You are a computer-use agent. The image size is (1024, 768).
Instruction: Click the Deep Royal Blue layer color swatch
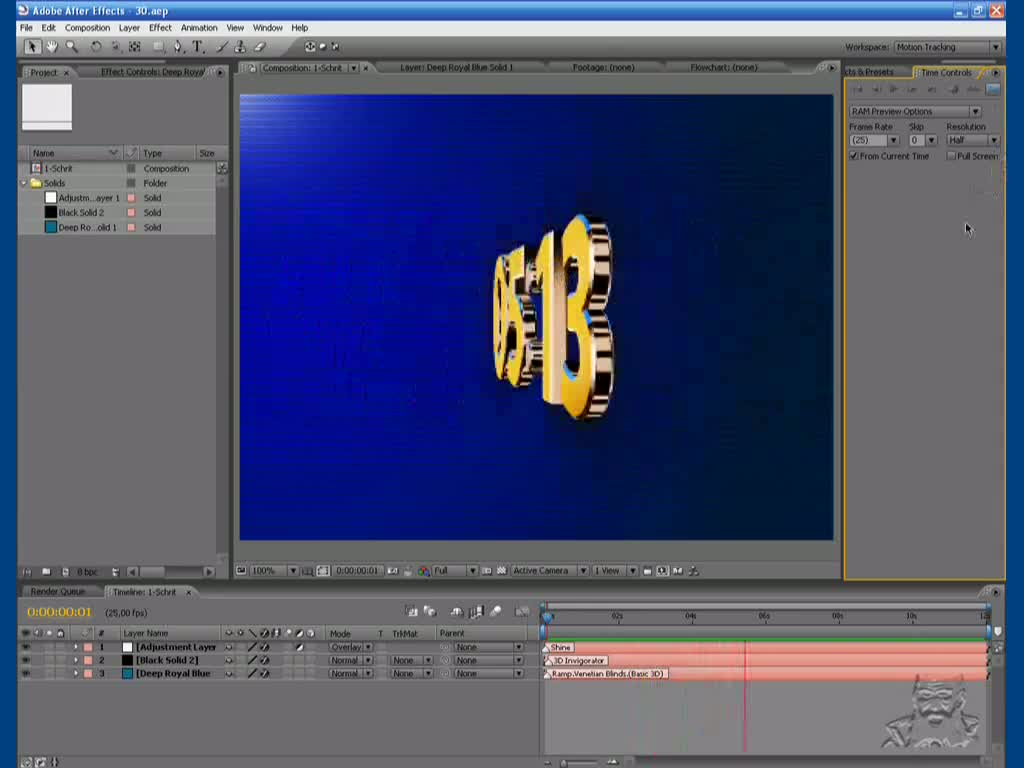click(127, 674)
